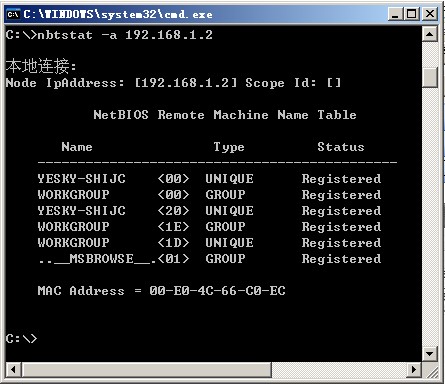
Task: Click the Node IpAddress [192.168.1.2] text
Action: click(x=121, y=83)
